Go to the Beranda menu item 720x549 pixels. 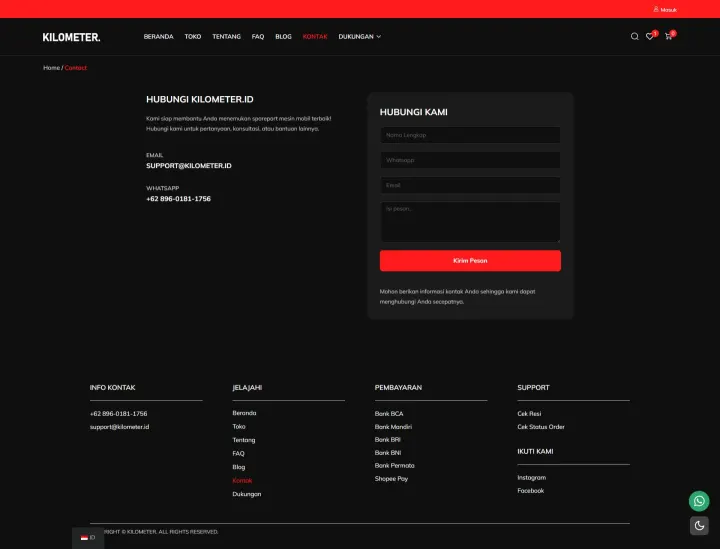pyautogui.click(x=158, y=37)
